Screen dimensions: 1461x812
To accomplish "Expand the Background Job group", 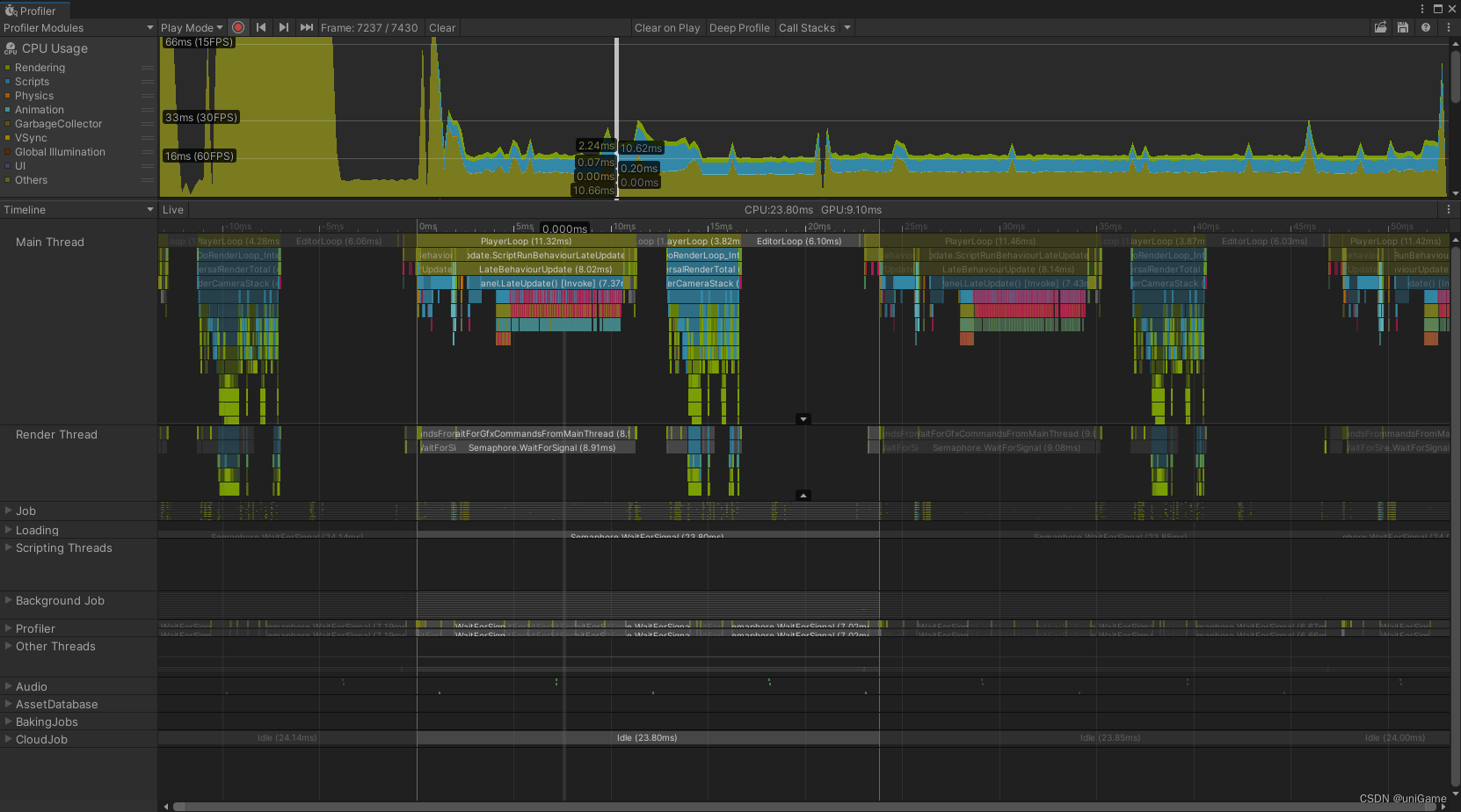I will tap(8, 600).
